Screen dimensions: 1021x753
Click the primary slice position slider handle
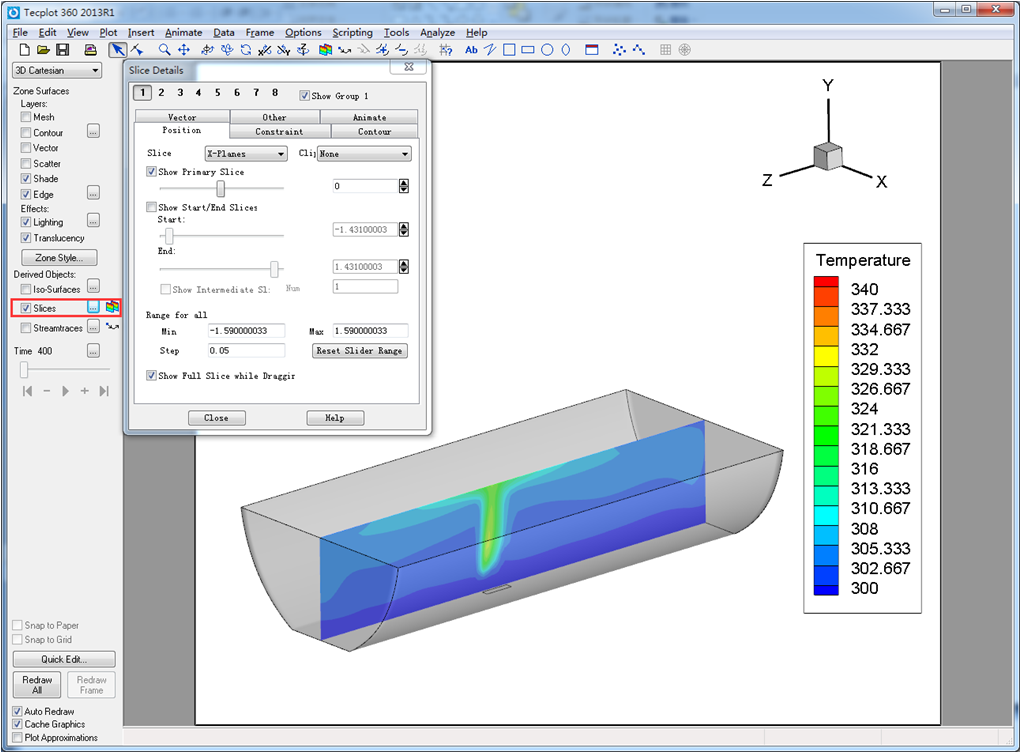[x=221, y=188]
